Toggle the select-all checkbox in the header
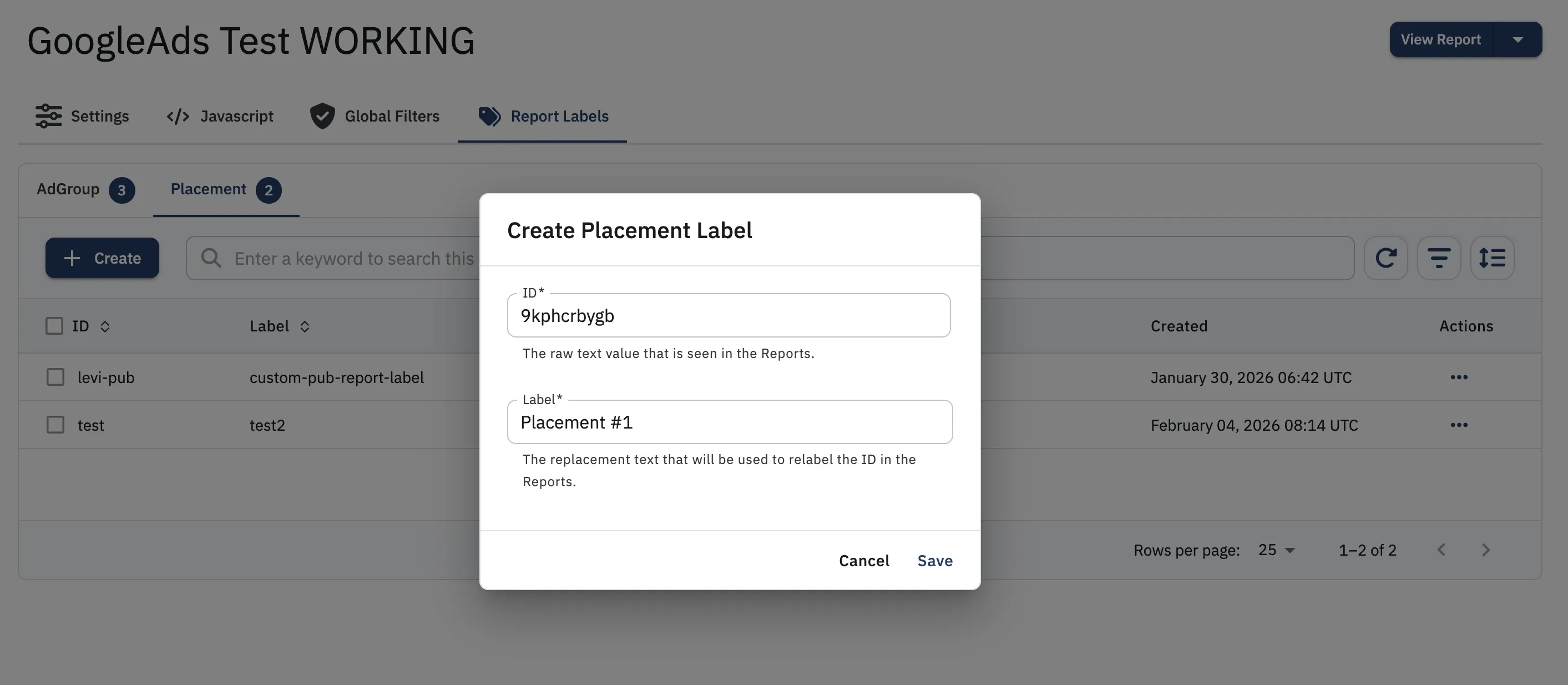1568x685 pixels. (x=54, y=326)
